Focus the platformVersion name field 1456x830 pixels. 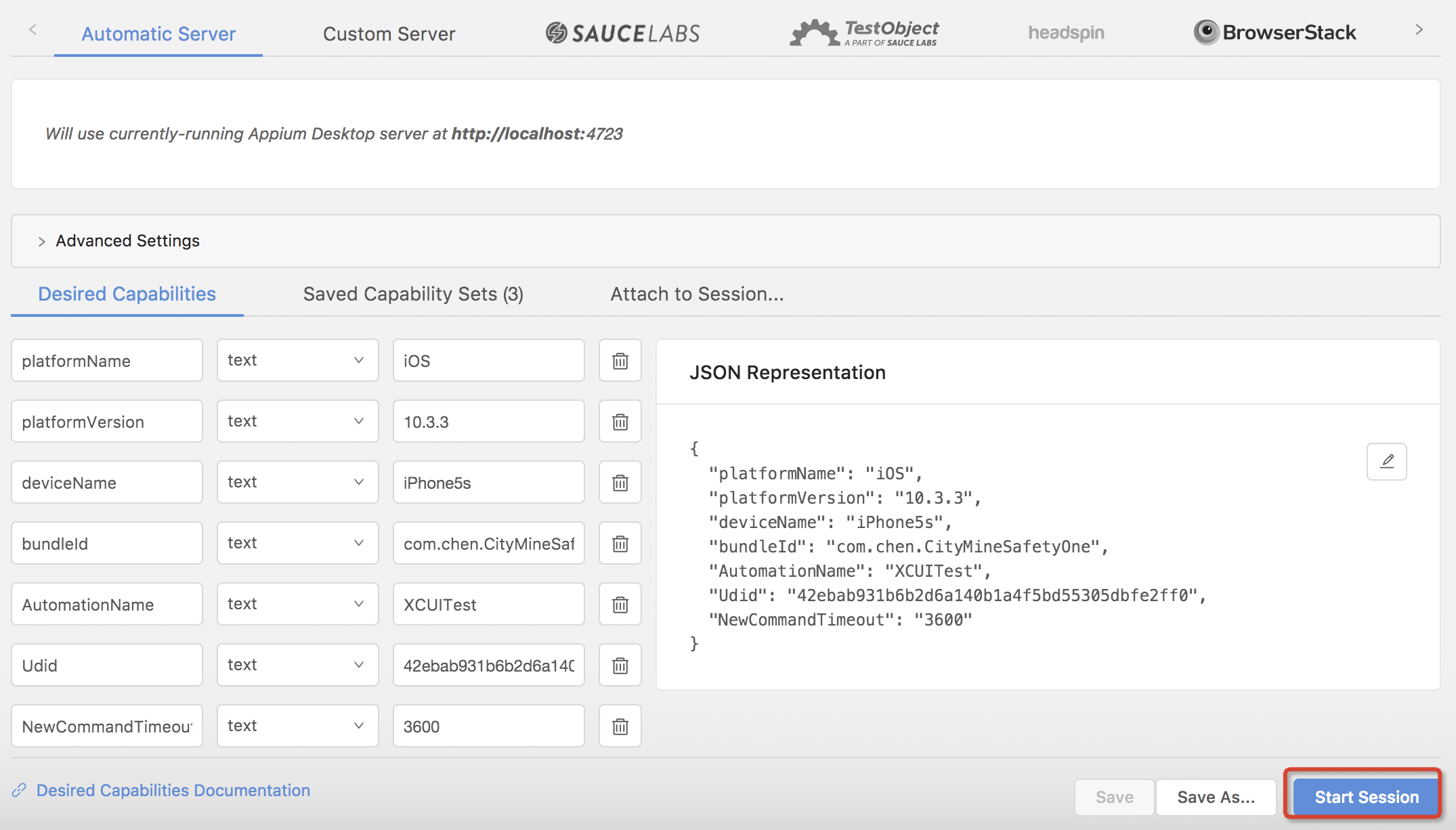(107, 422)
